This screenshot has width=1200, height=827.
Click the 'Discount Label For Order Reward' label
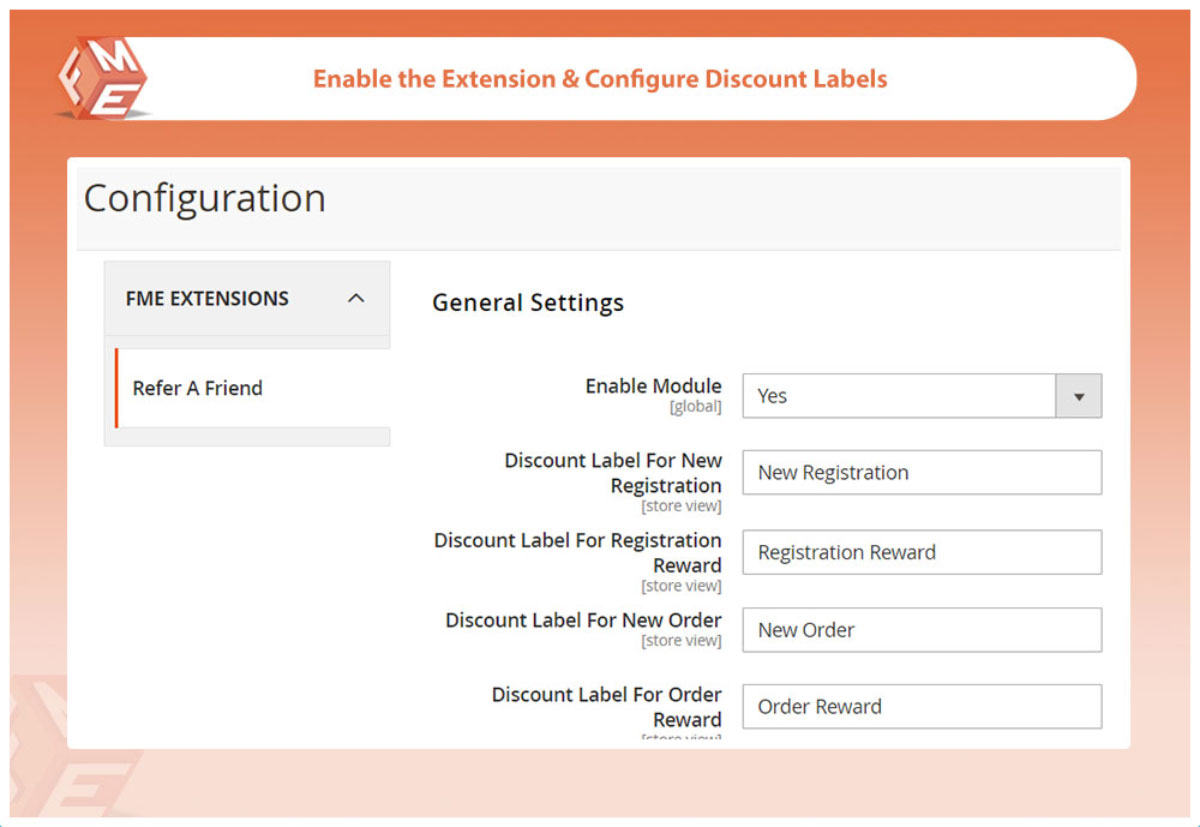(606, 706)
